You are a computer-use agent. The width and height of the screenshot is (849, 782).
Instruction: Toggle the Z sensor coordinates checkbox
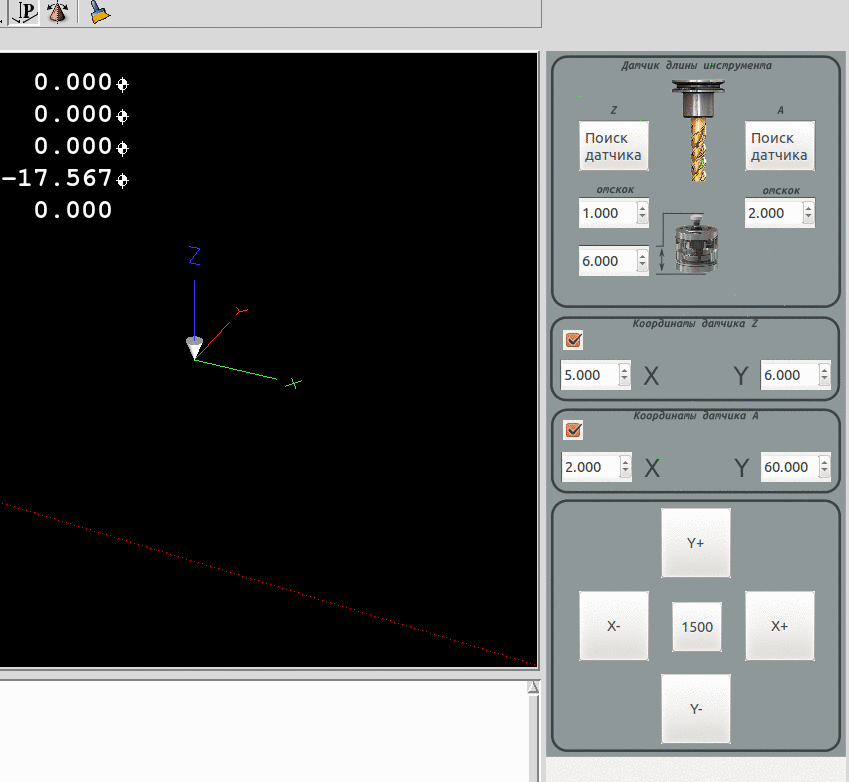[x=573, y=340]
